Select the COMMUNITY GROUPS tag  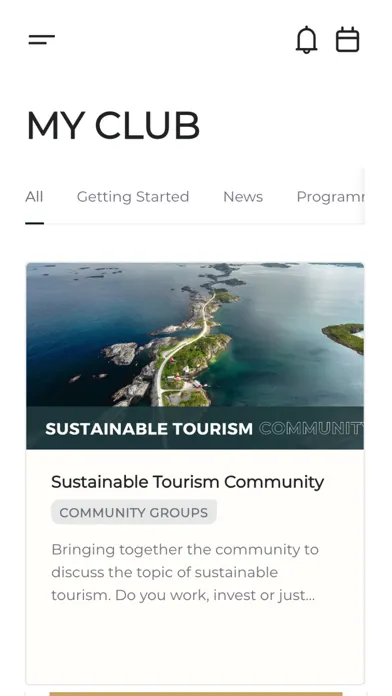point(134,512)
